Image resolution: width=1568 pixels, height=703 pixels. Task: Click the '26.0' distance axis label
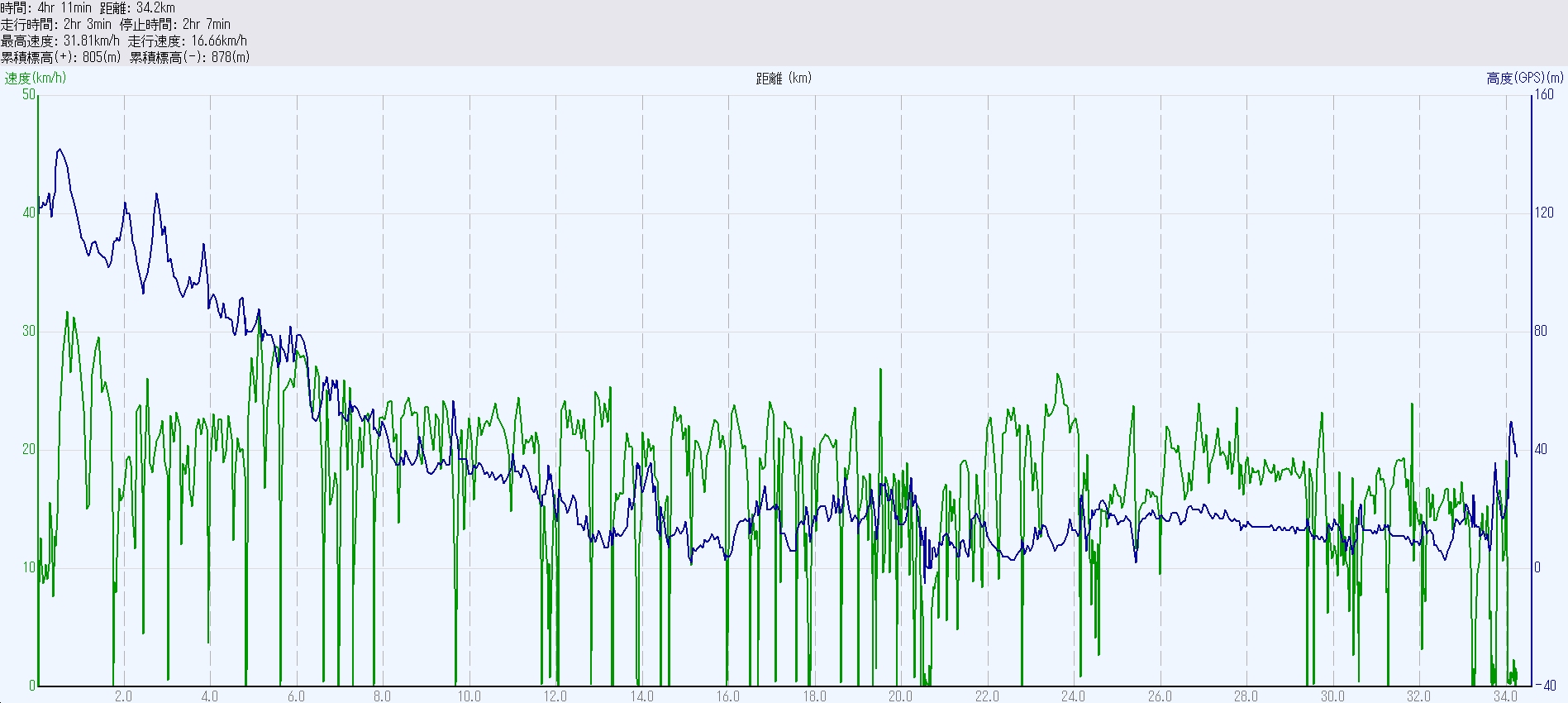tap(1160, 696)
